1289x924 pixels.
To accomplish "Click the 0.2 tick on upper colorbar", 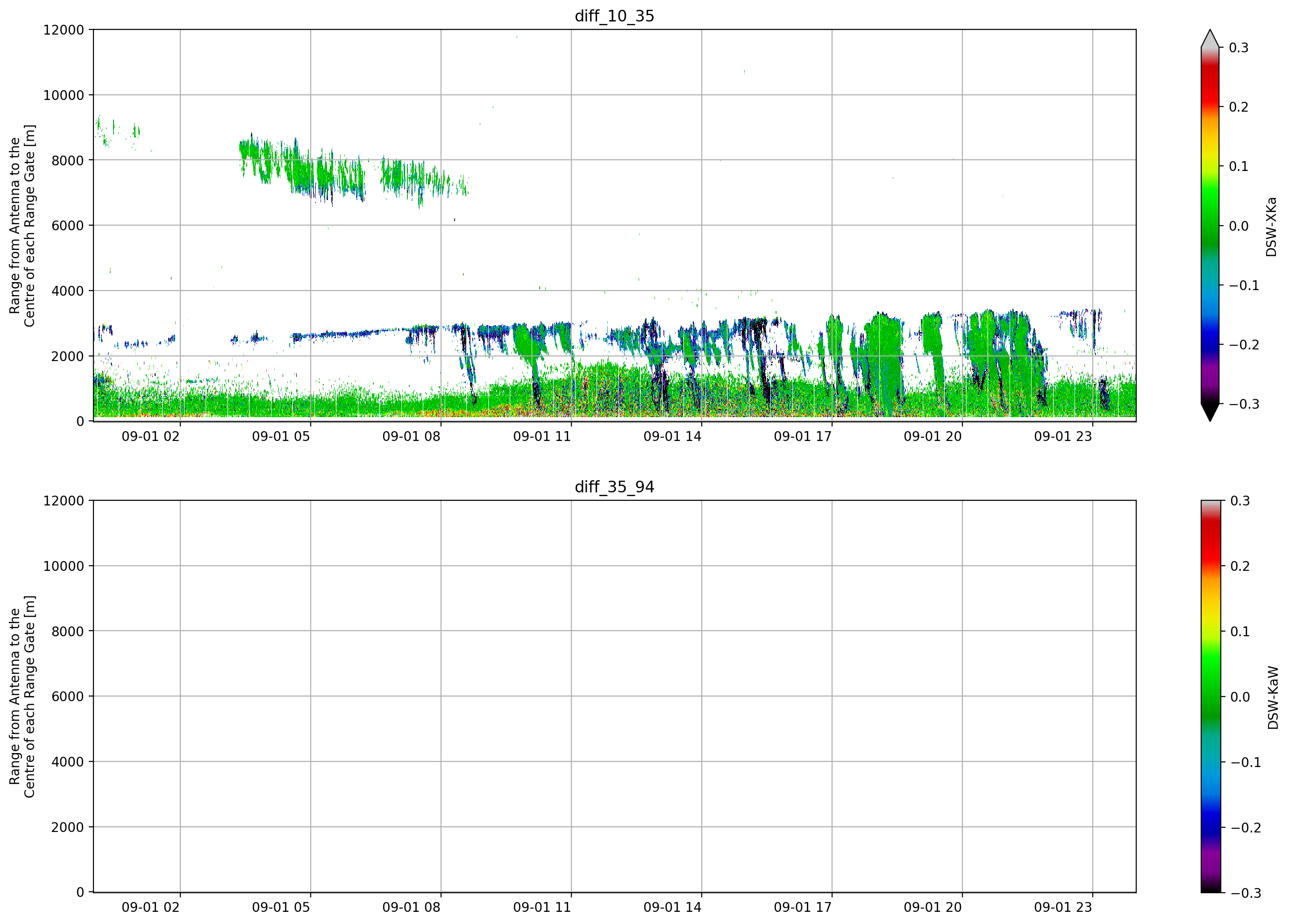I will (1239, 107).
